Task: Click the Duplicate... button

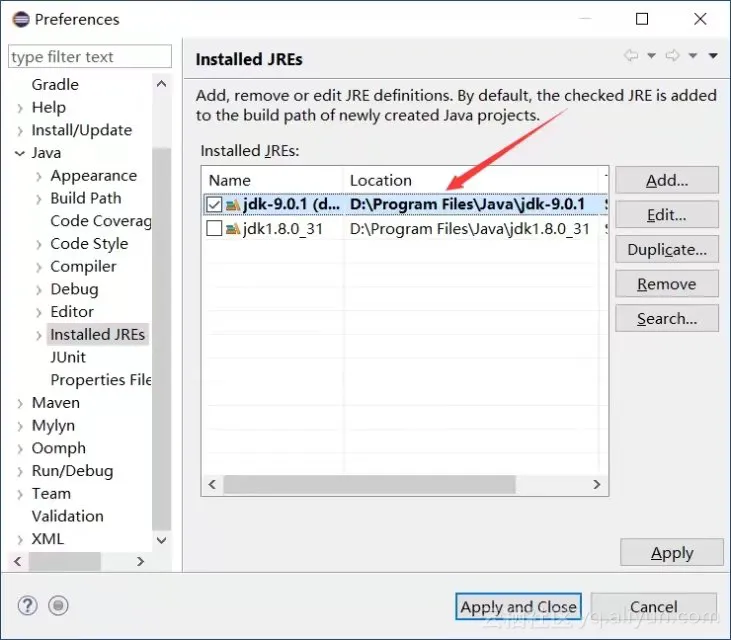Action: coord(667,249)
